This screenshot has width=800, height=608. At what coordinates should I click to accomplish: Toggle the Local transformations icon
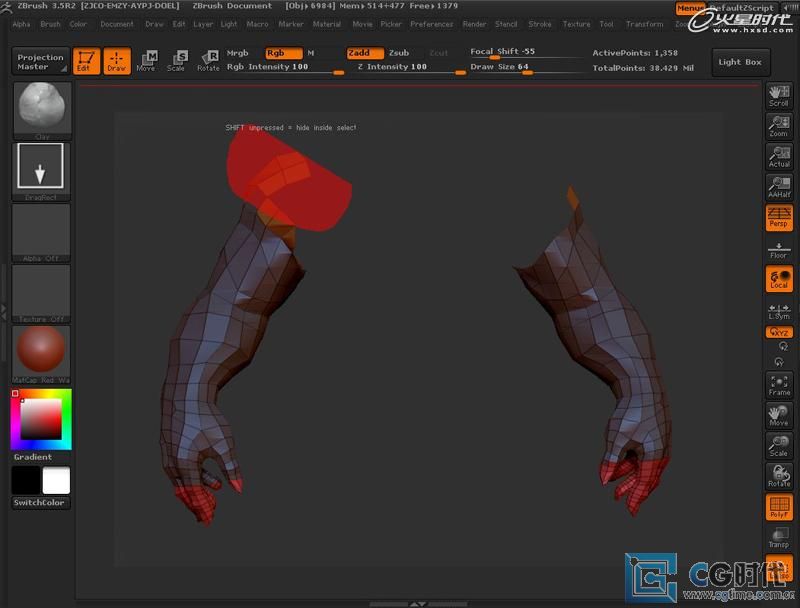779,279
